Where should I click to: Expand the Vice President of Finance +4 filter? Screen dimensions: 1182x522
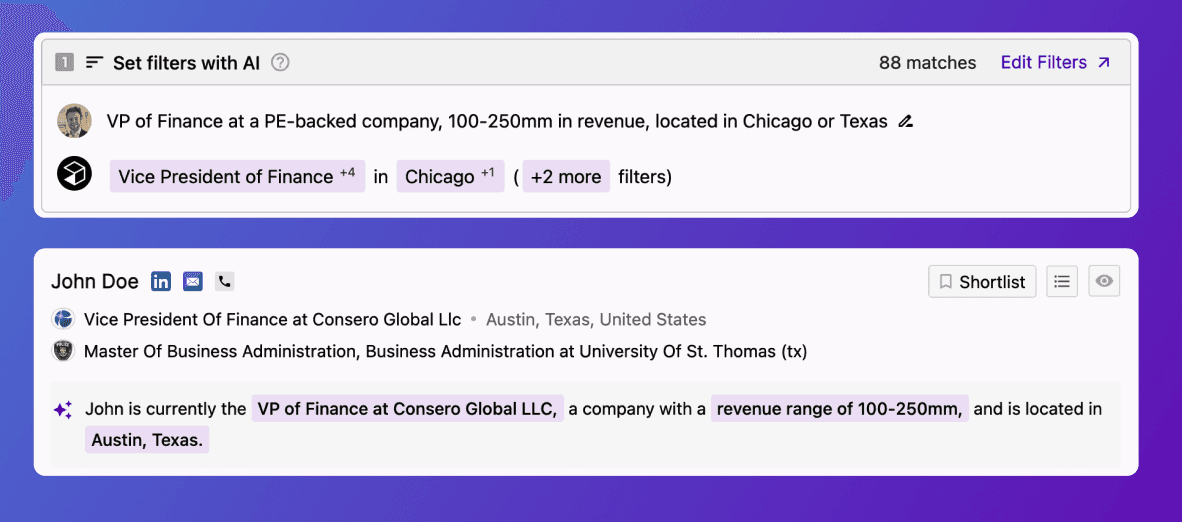tap(237, 176)
